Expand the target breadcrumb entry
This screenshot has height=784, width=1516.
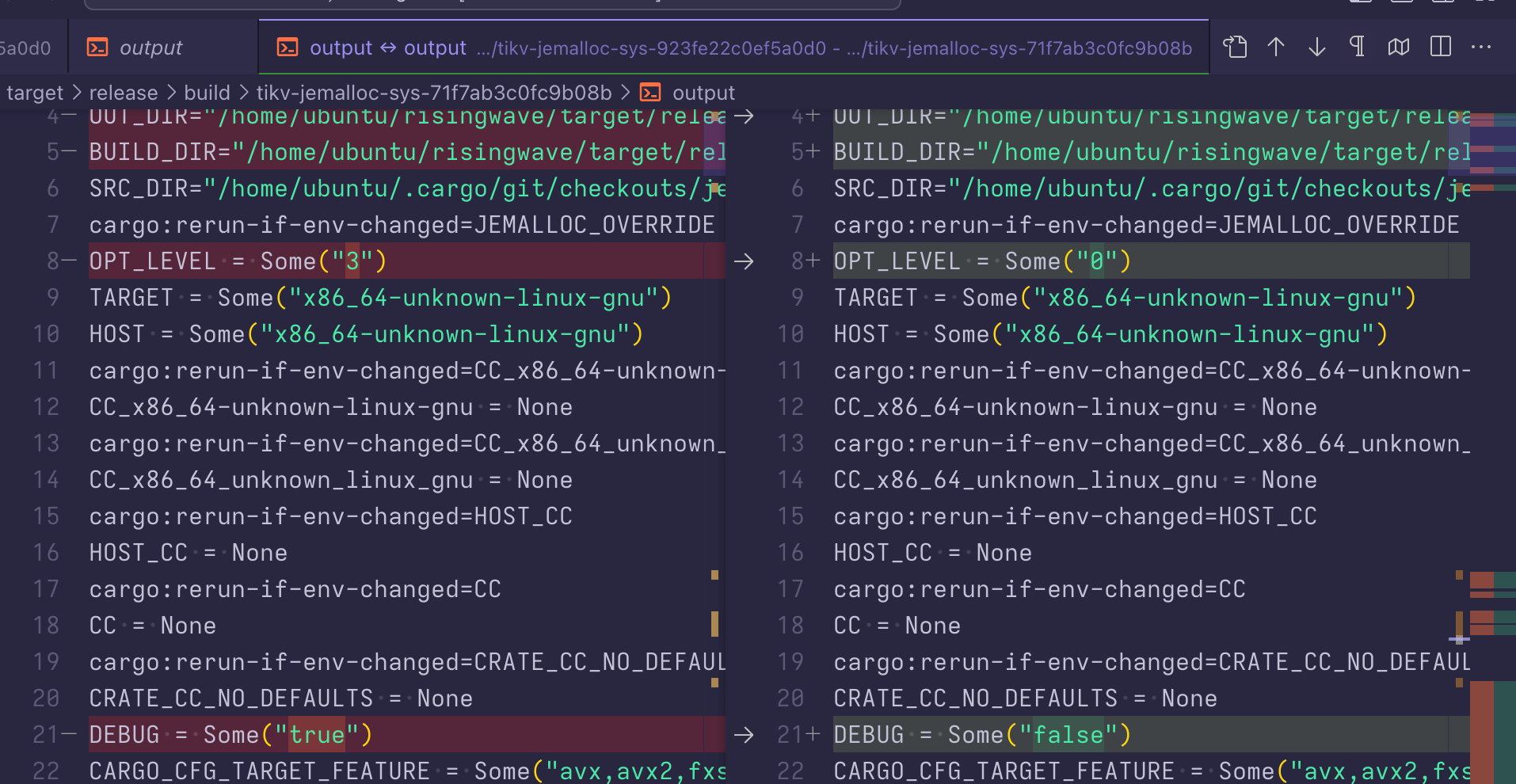[34, 92]
